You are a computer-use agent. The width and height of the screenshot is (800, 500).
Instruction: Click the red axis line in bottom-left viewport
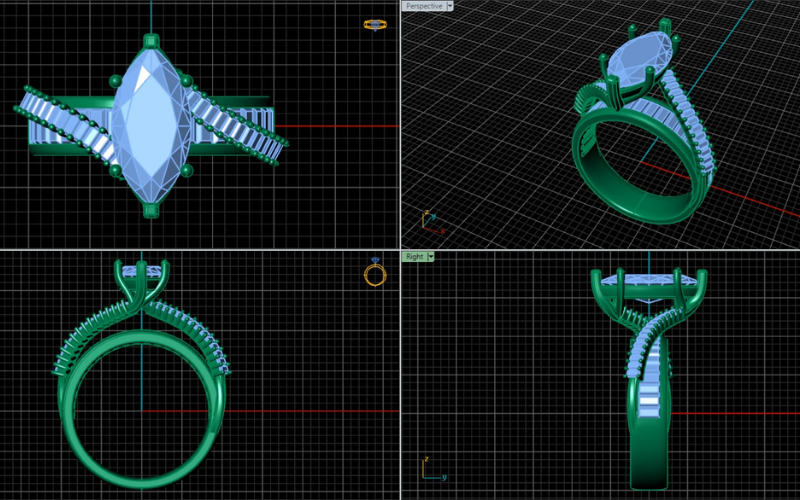[x=300, y=411]
